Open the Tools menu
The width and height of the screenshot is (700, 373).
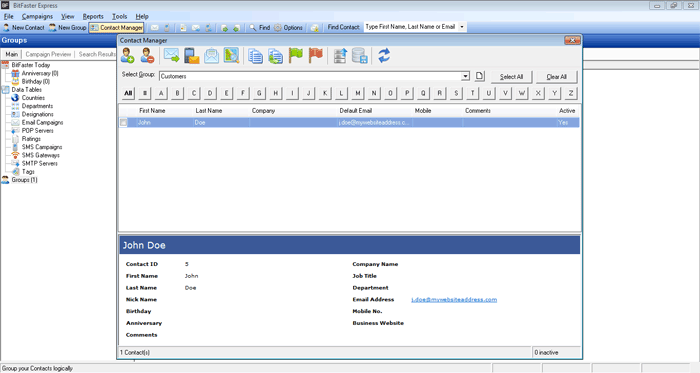[x=119, y=17]
